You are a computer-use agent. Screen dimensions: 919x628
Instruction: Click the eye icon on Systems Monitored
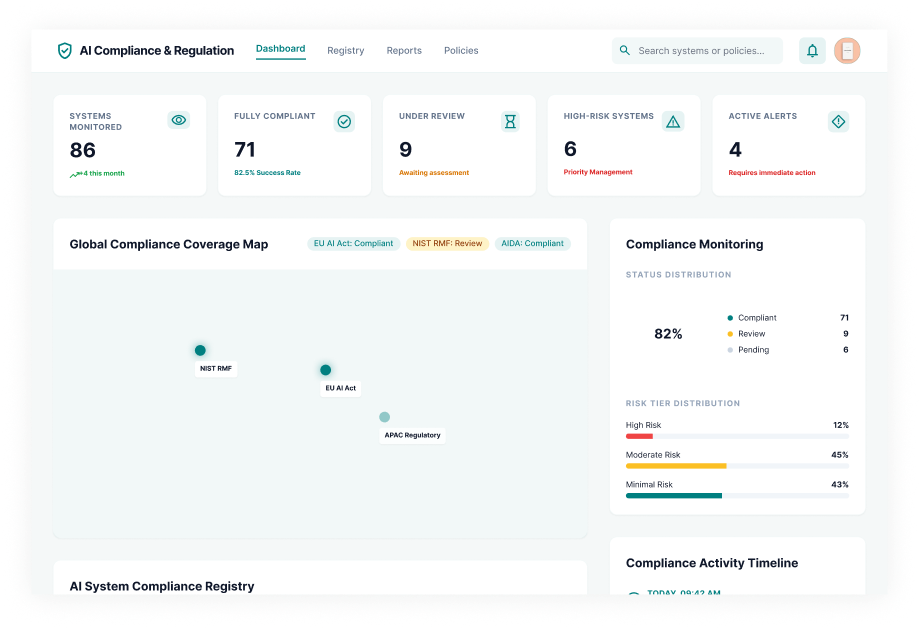point(179,120)
